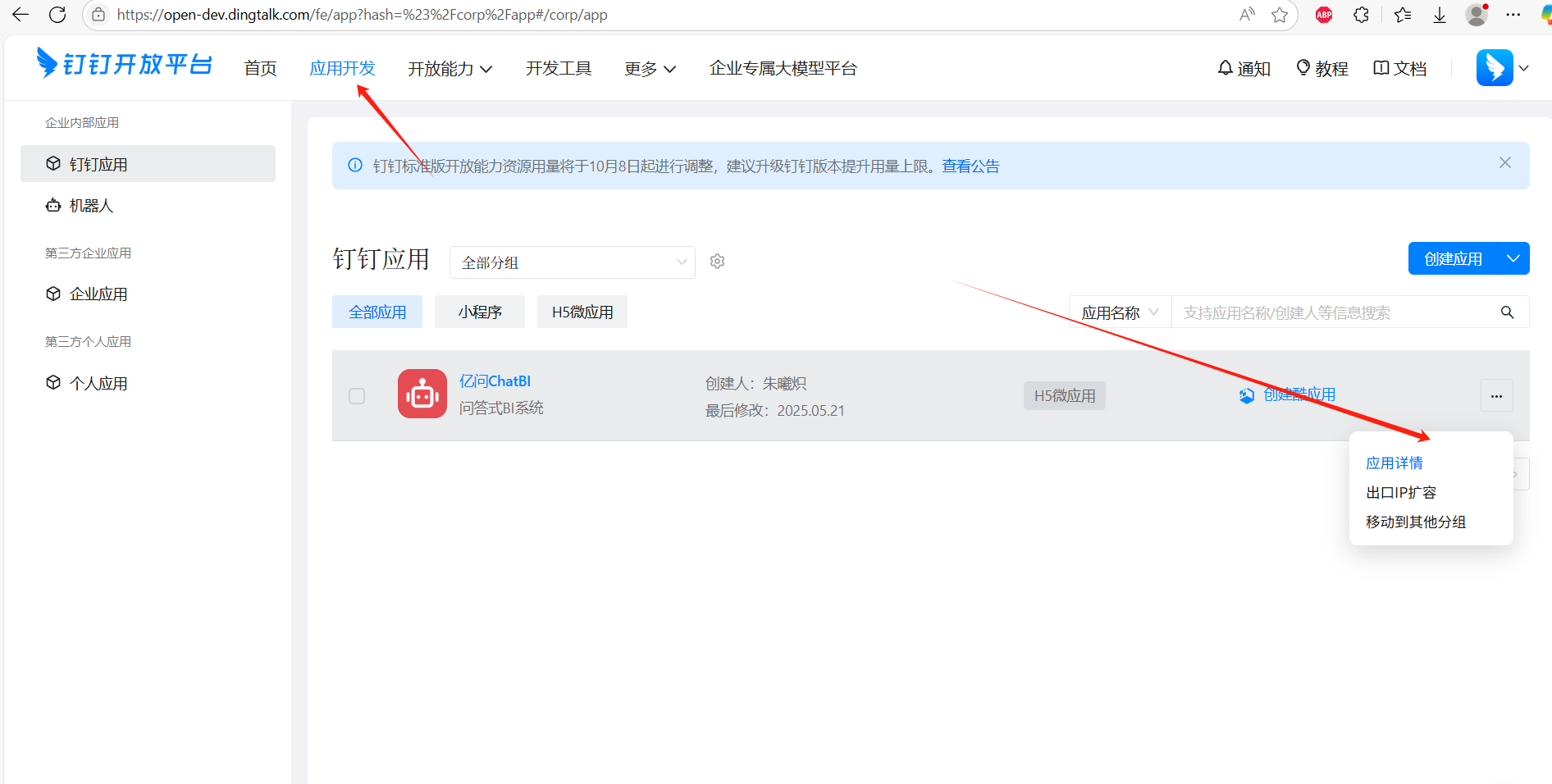This screenshot has height=784, width=1552.
Task: Click the 查看公告 link
Action: pyautogui.click(x=970, y=166)
